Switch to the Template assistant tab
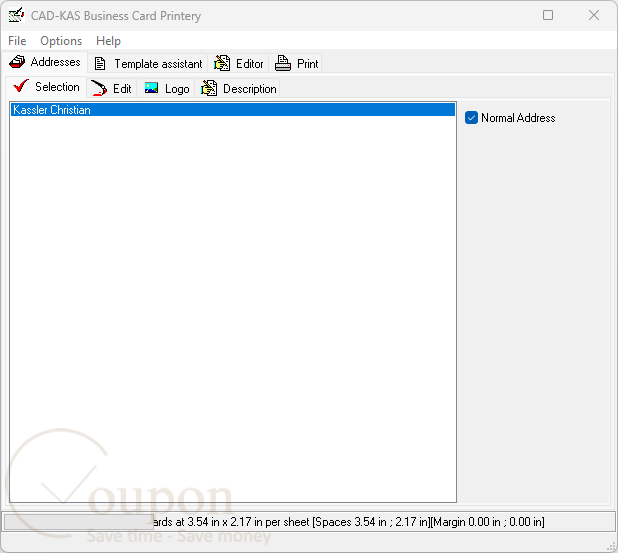 coord(148,63)
